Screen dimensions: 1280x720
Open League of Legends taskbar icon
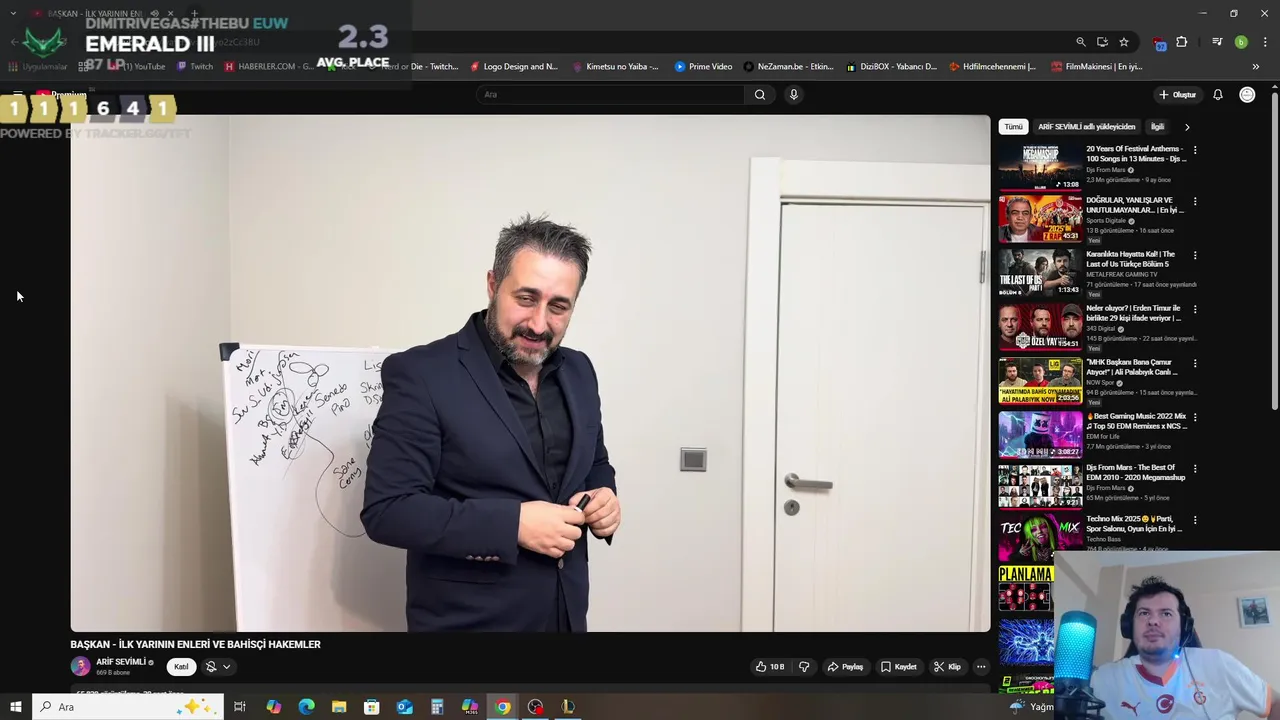tap(568, 707)
